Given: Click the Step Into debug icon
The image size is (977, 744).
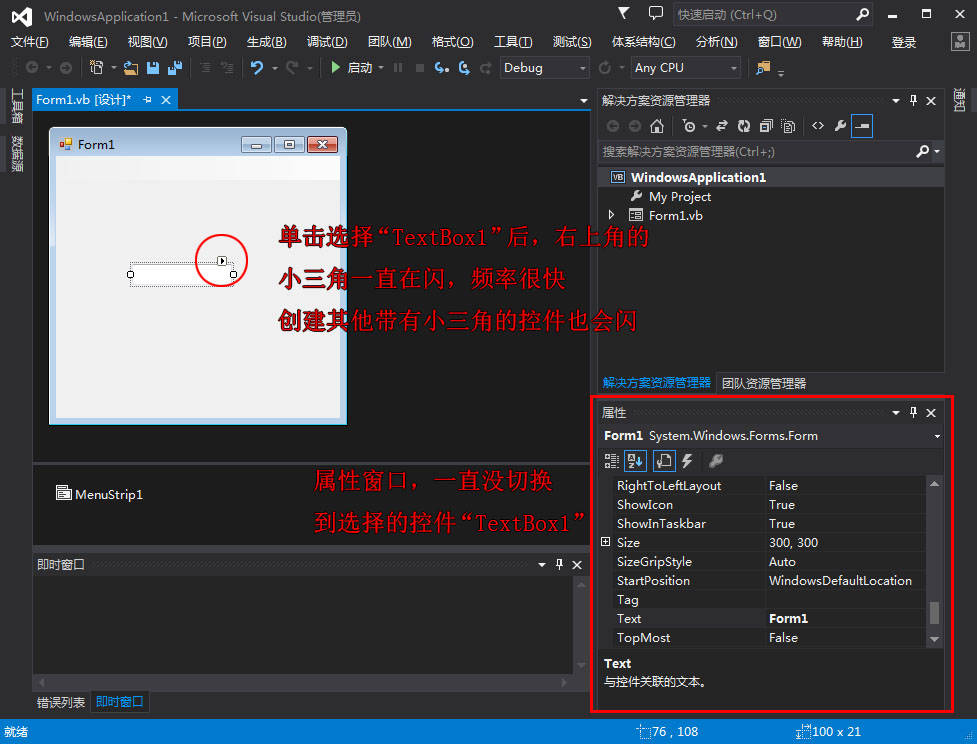Looking at the screenshot, I should pyautogui.click(x=442, y=67).
